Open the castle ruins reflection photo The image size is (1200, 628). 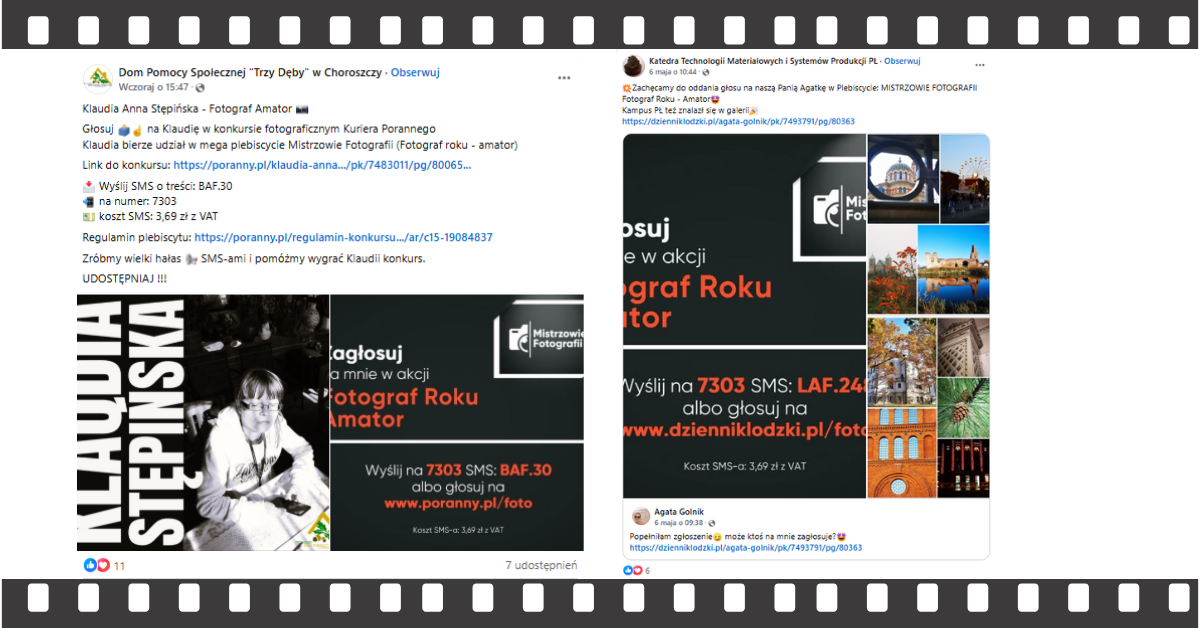click(x=953, y=269)
